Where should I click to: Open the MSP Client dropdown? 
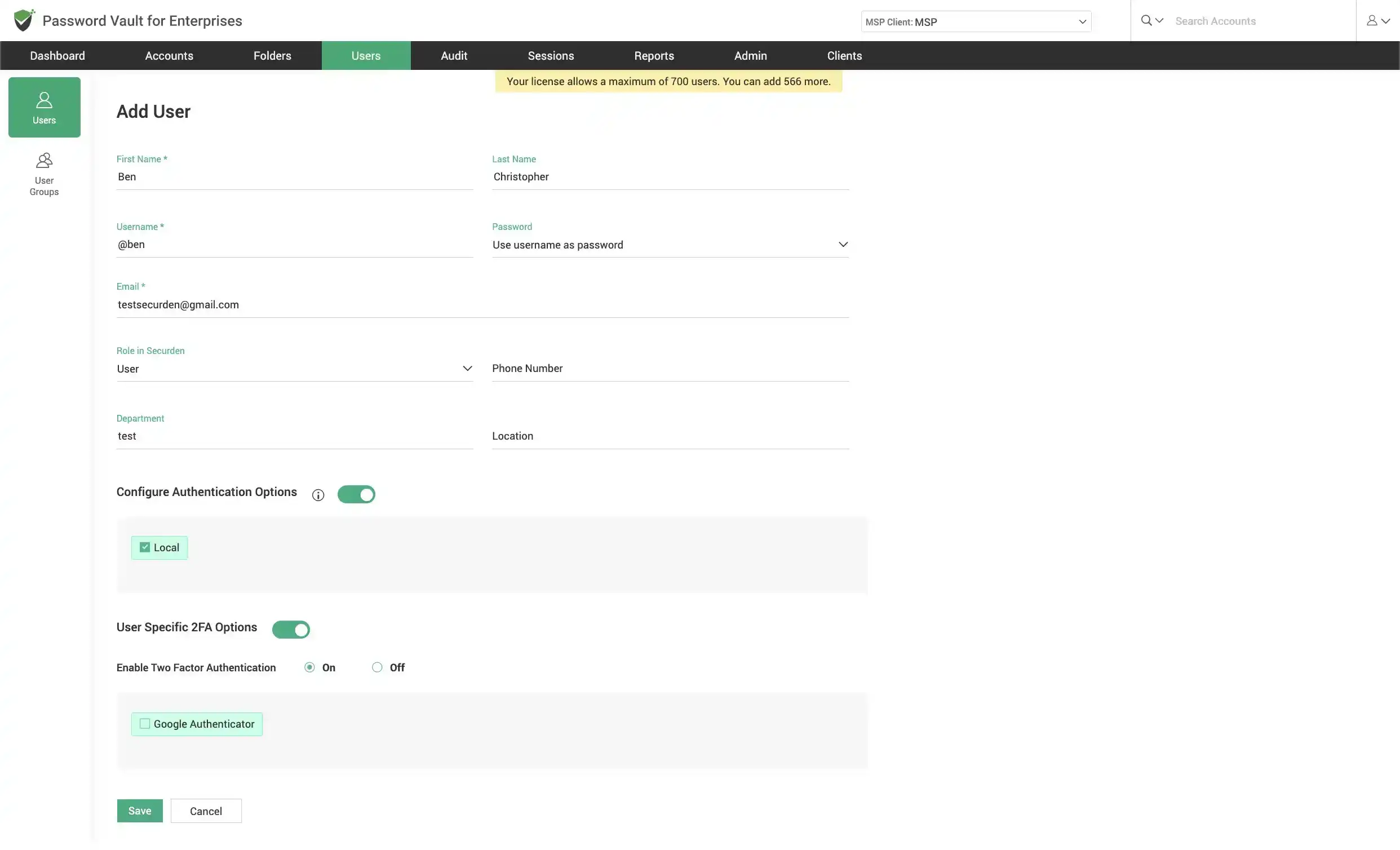pos(976,21)
